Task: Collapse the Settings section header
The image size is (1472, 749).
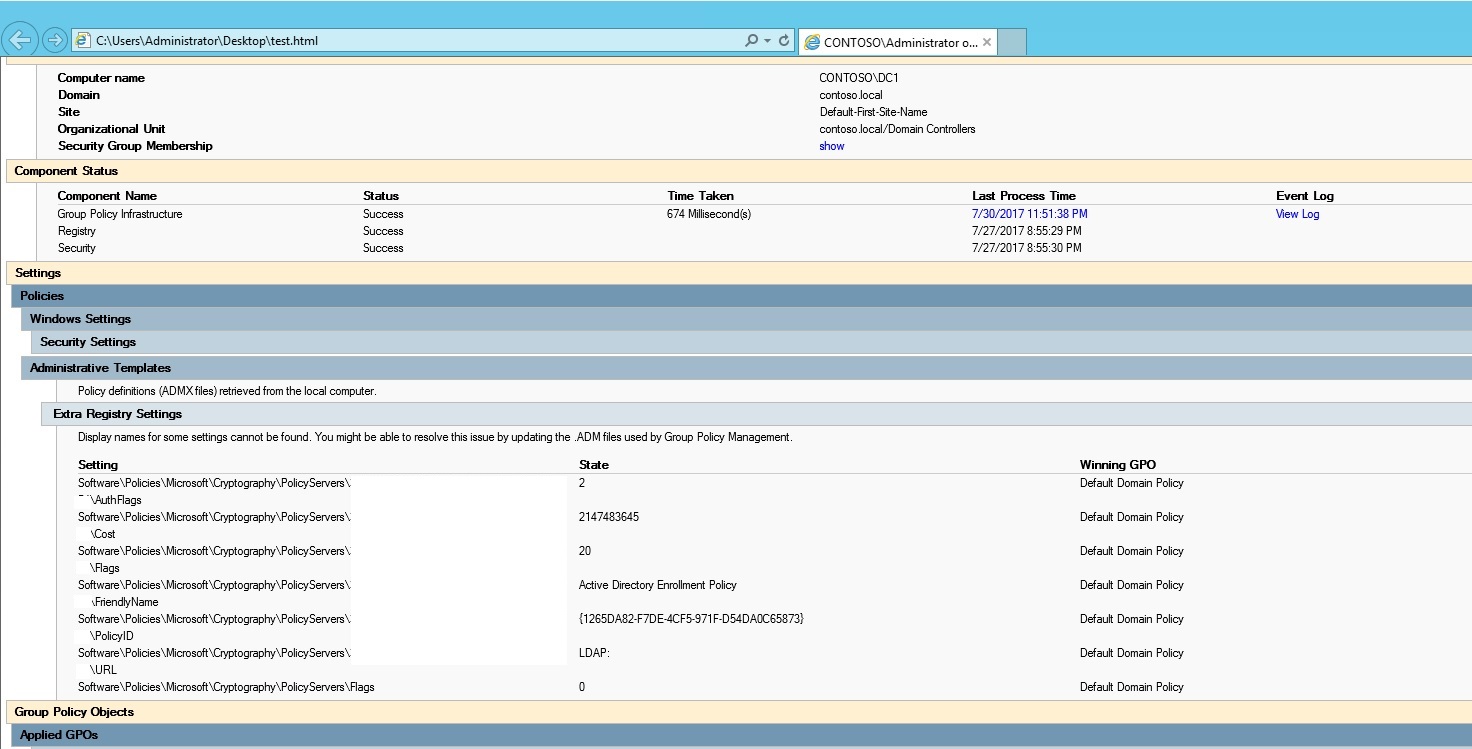Action: (738, 272)
